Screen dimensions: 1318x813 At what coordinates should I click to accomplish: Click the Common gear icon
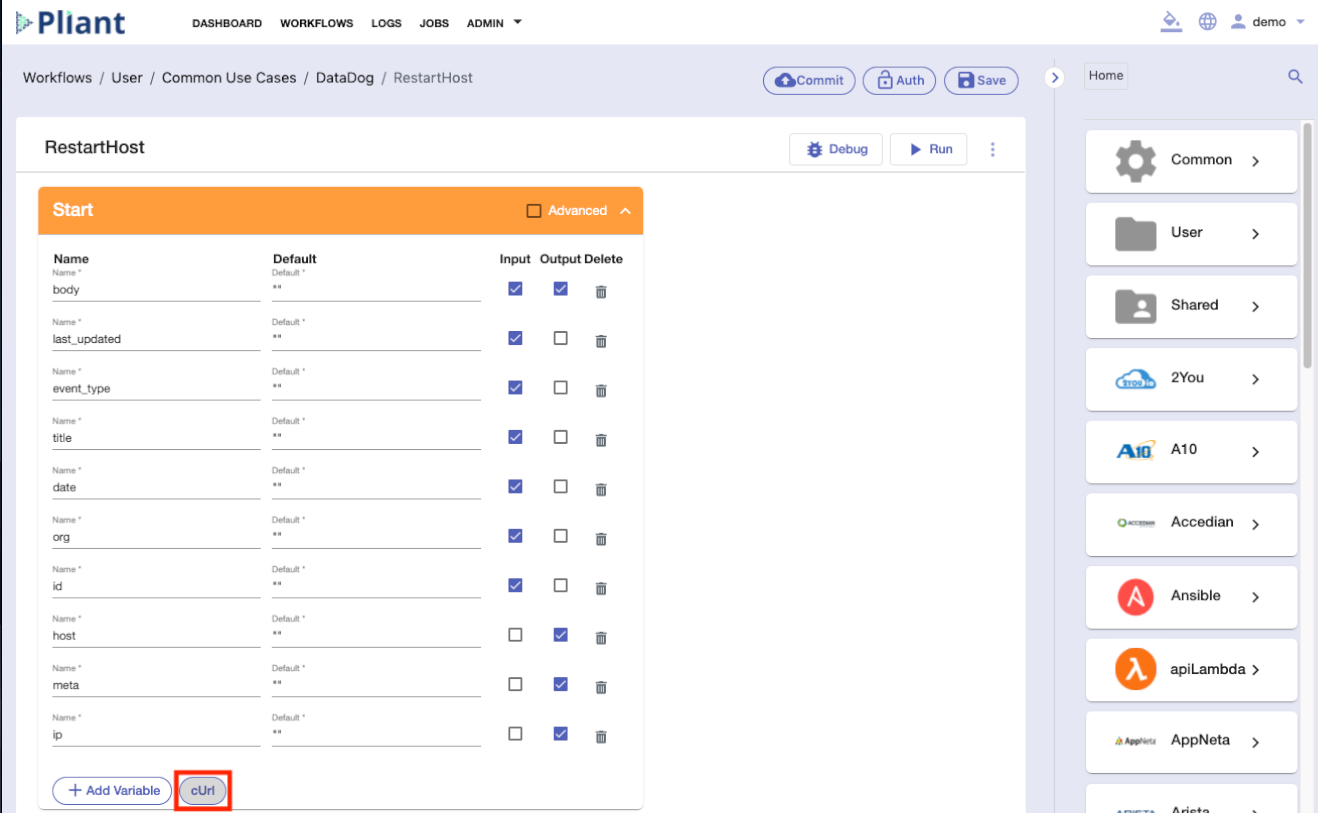(x=1135, y=161)
